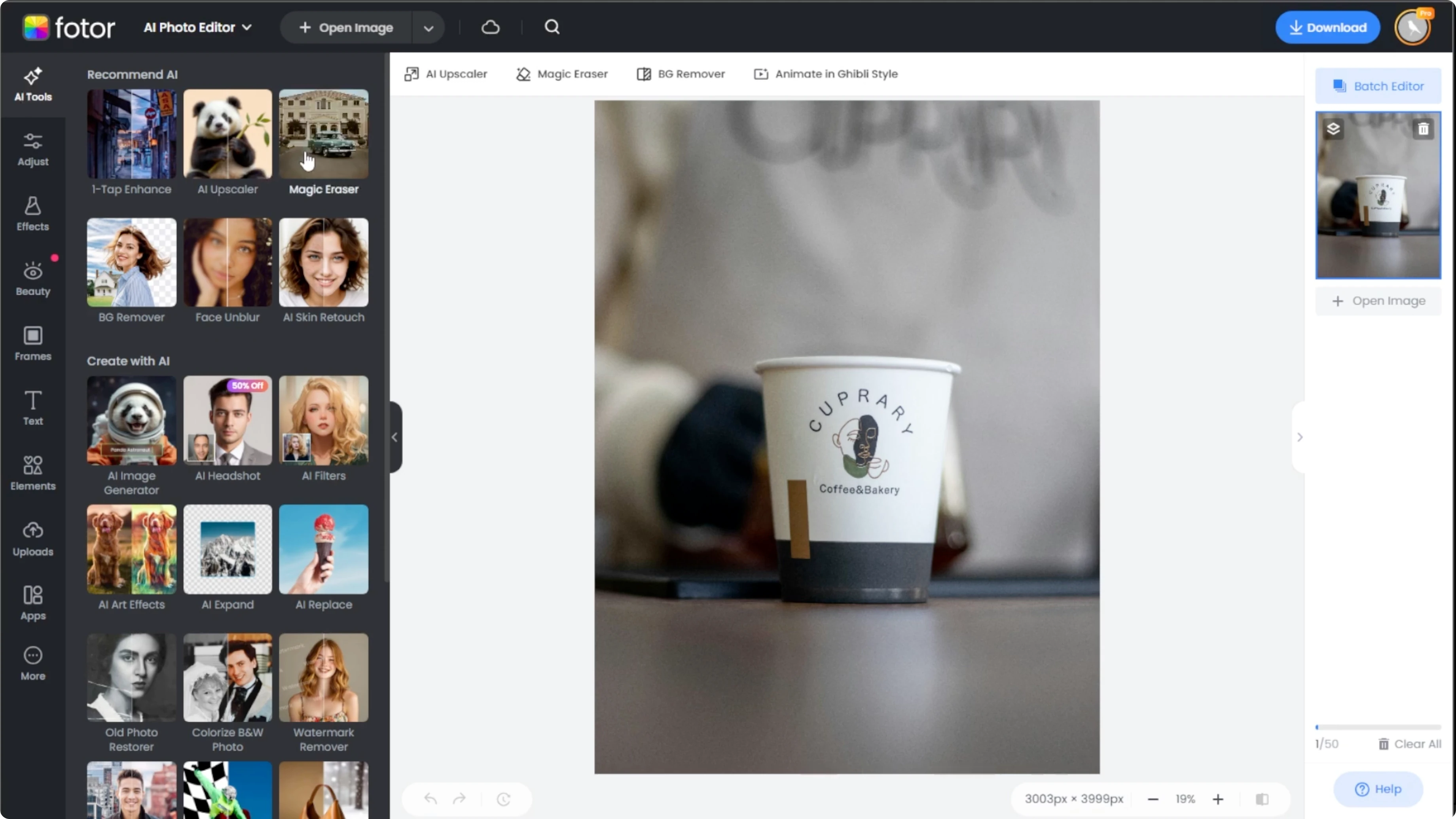Zoom out with the minus icon

coord(1153,799)
